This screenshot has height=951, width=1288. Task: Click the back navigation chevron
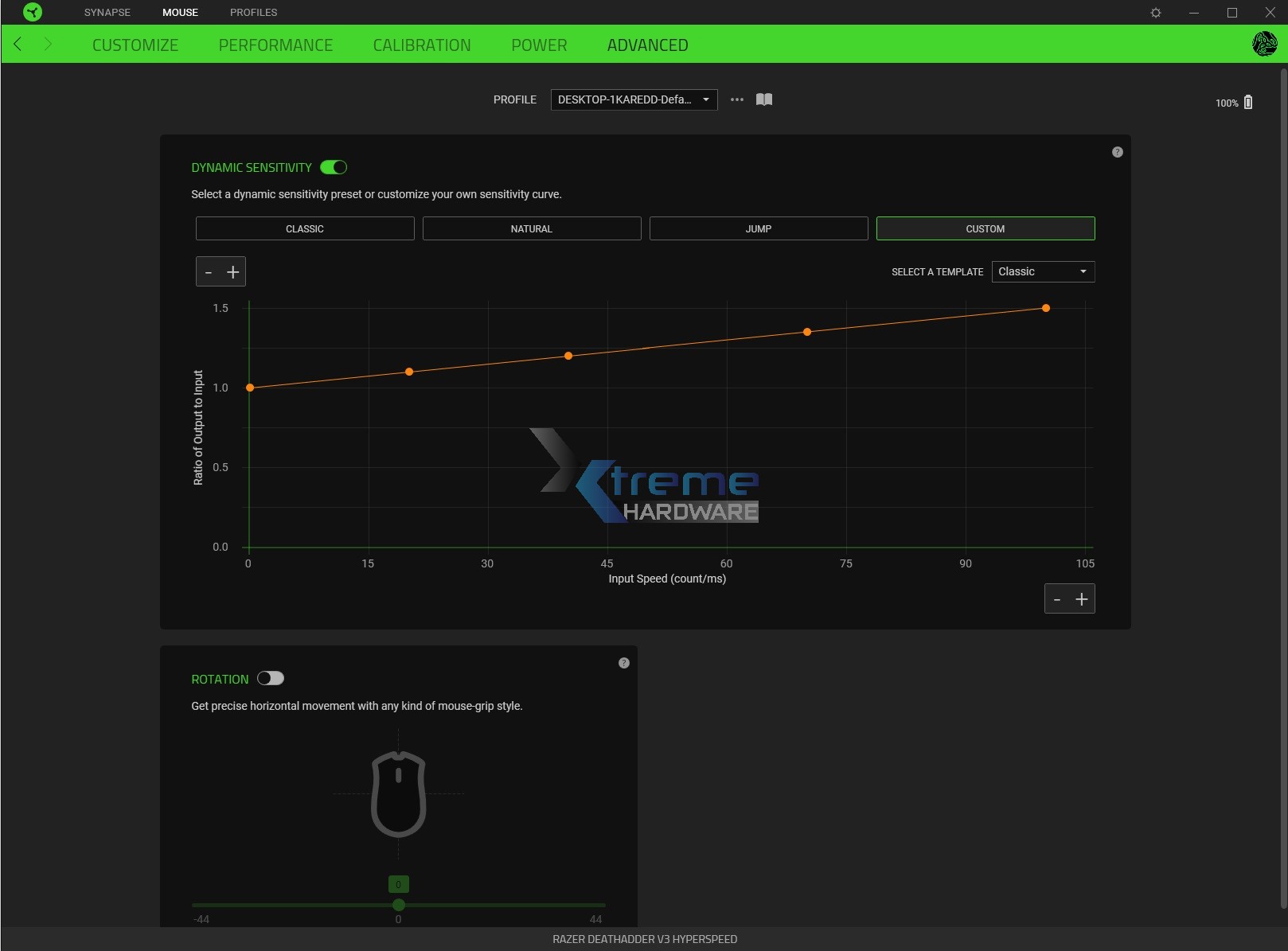(18, 44)
